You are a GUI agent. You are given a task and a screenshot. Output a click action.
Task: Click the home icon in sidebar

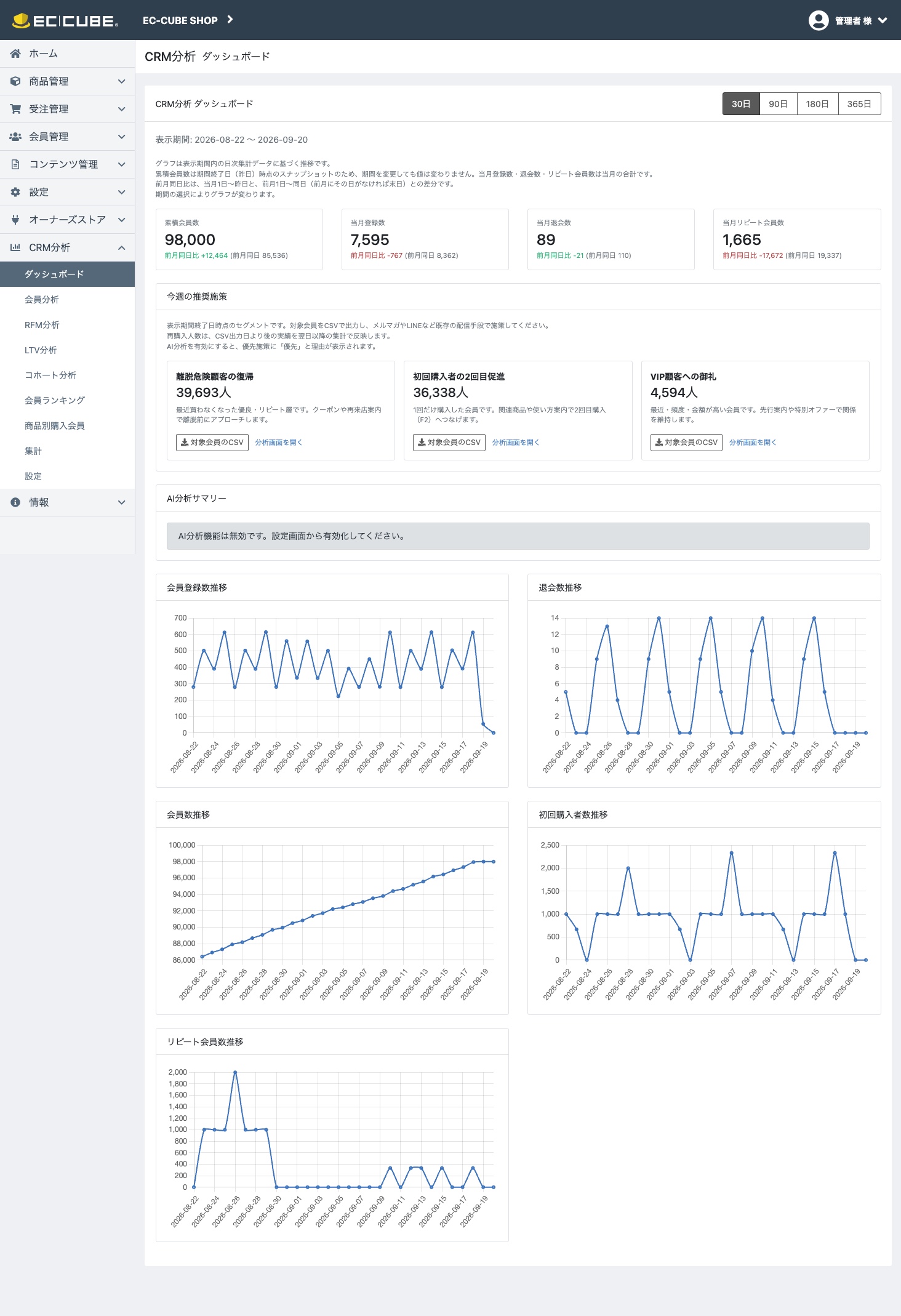point(15,54)
